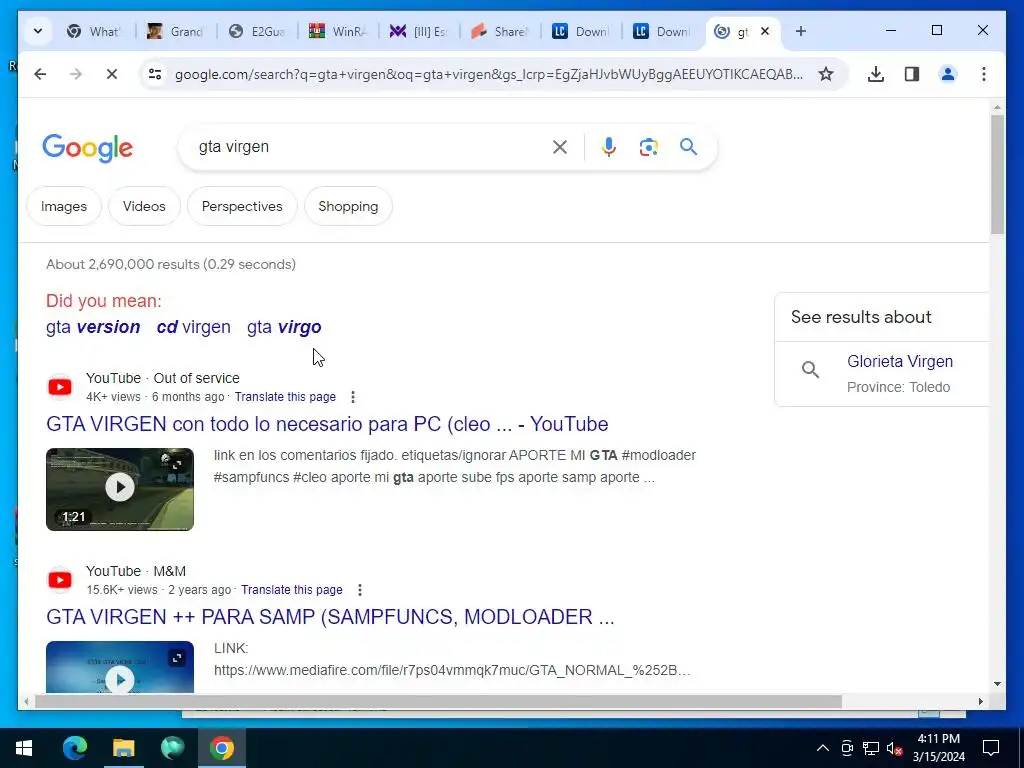Focus the address bar URL
Image resolution: width=1024 pixels, height=768 pixels.
pyautogui.click(x=488, y=74)
